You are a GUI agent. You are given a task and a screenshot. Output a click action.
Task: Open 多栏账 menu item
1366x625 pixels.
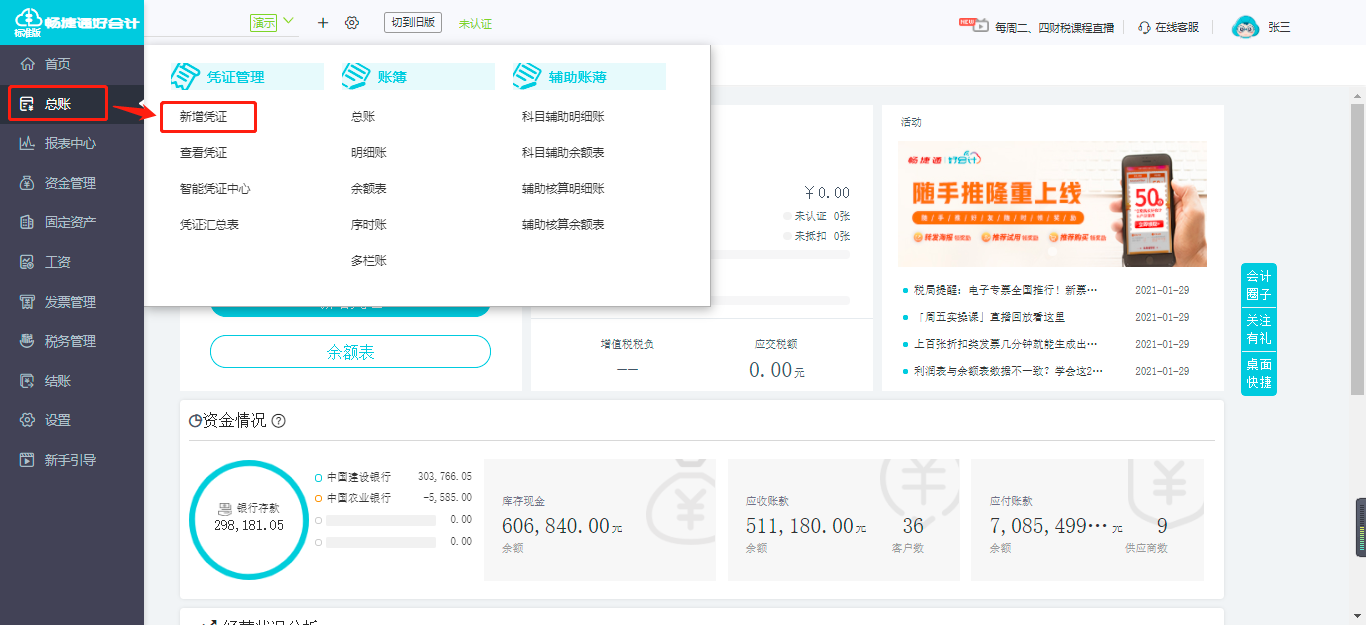pos(369,261)
